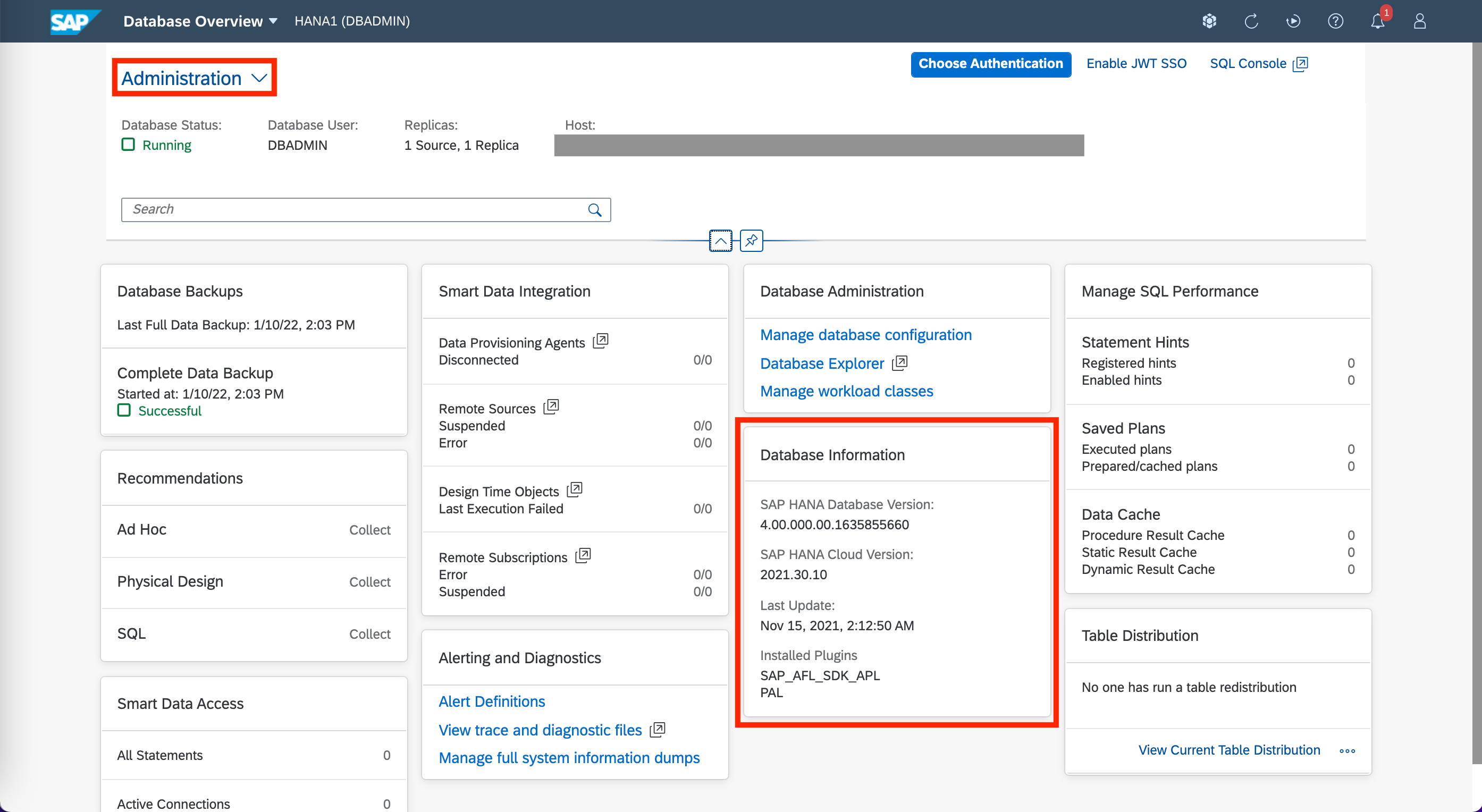The height and width of the screenshot is (812, 1482).
Task: Open Table Distribution more options ellipsis
Action: point(1347,750)
